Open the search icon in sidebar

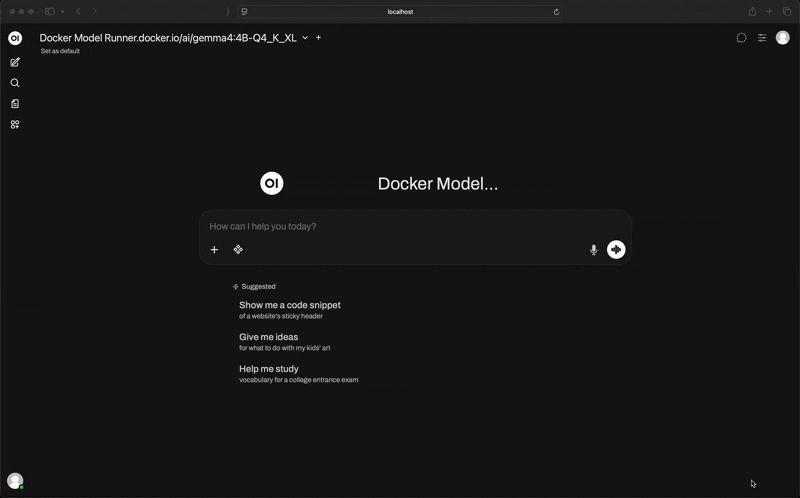(15, 83)
